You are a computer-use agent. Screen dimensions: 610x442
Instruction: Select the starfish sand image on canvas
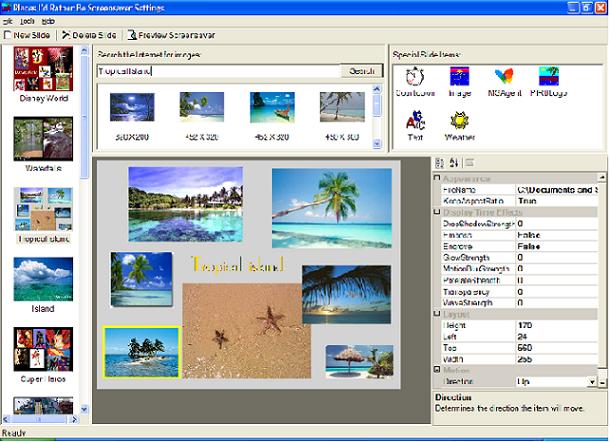[247, 330]
